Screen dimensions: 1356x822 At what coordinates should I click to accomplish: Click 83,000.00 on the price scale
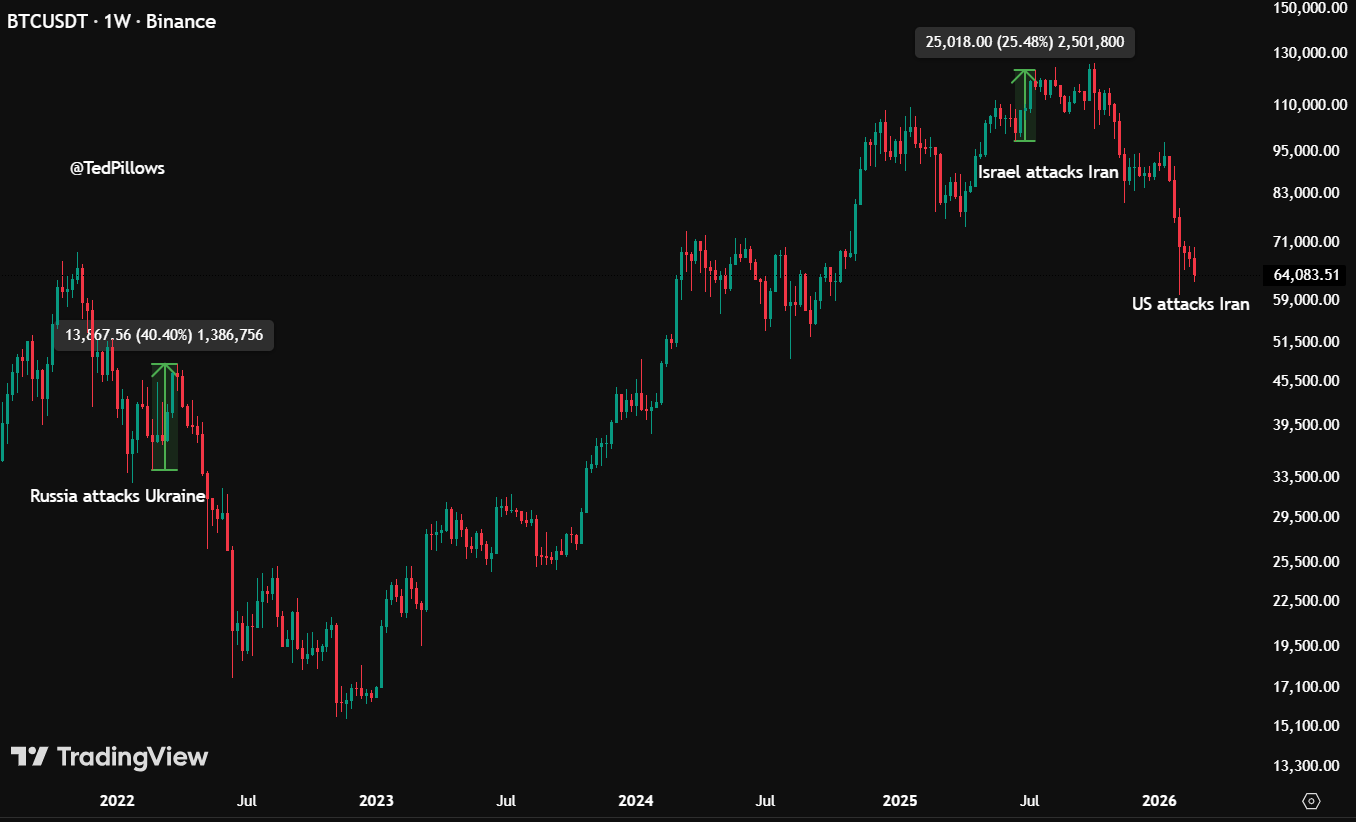[1306, 193]
